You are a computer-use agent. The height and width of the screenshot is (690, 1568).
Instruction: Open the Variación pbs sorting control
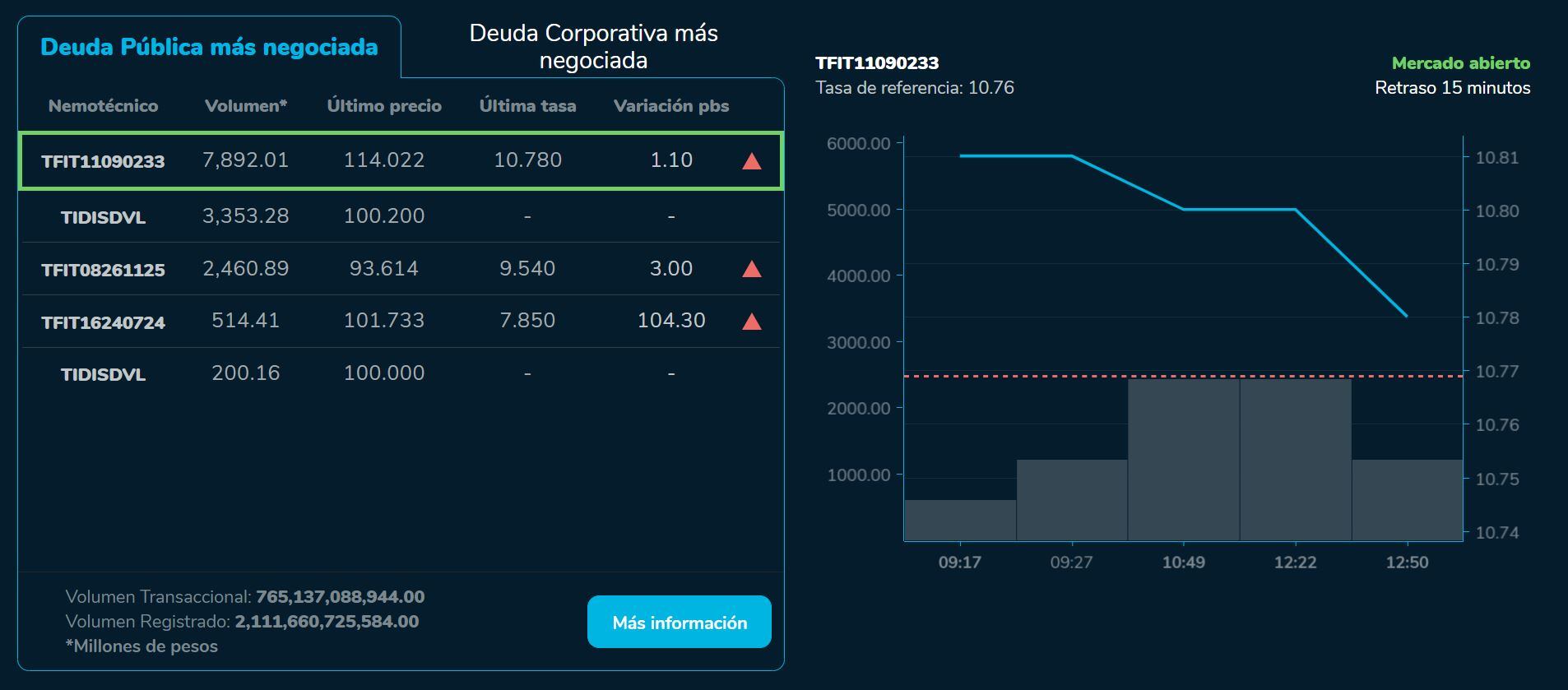point(670,105)
